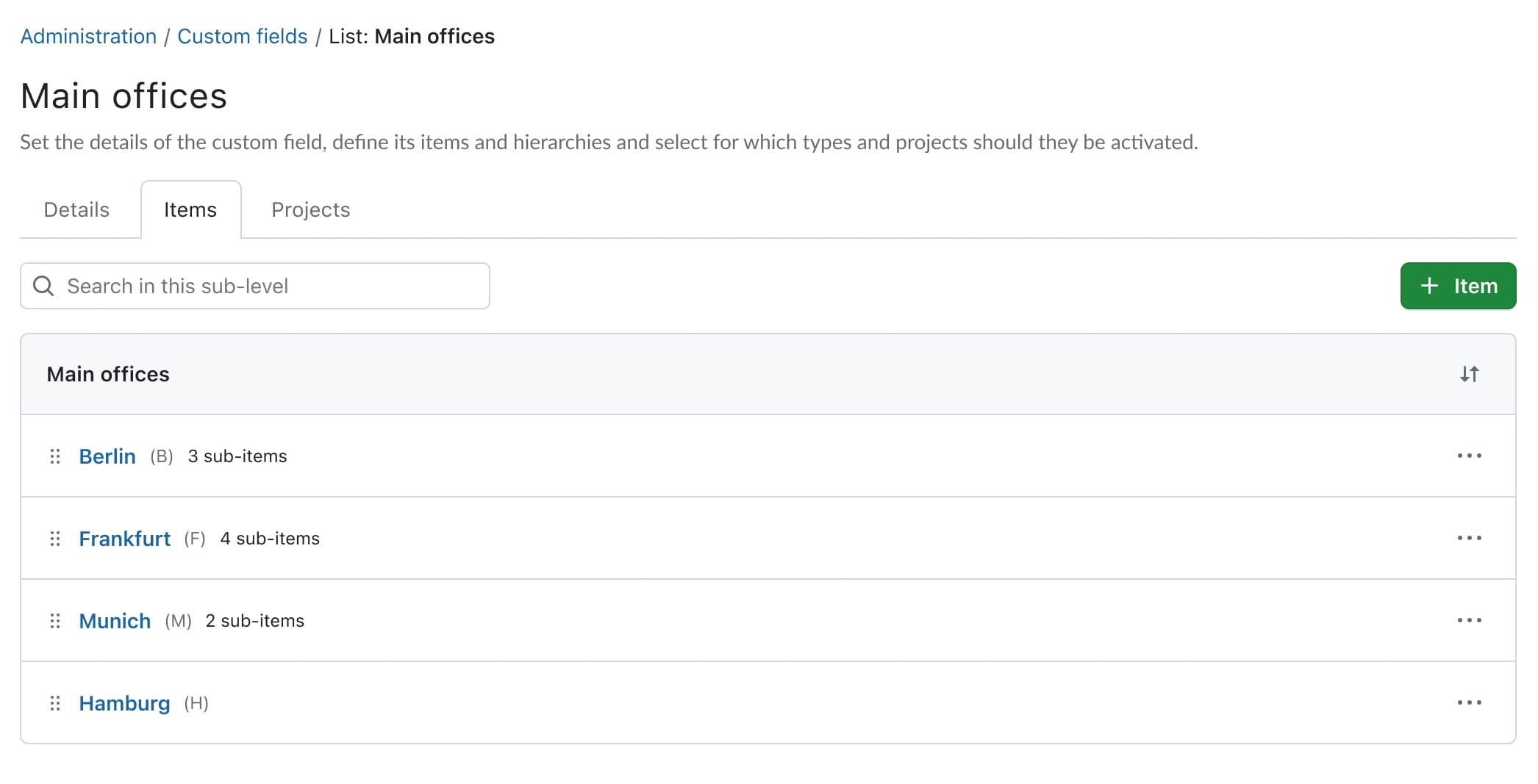Viewport: 1538px width, 784px height.
Task: Open the three-dot menu for Berlin
Action: click(1469, 456)
